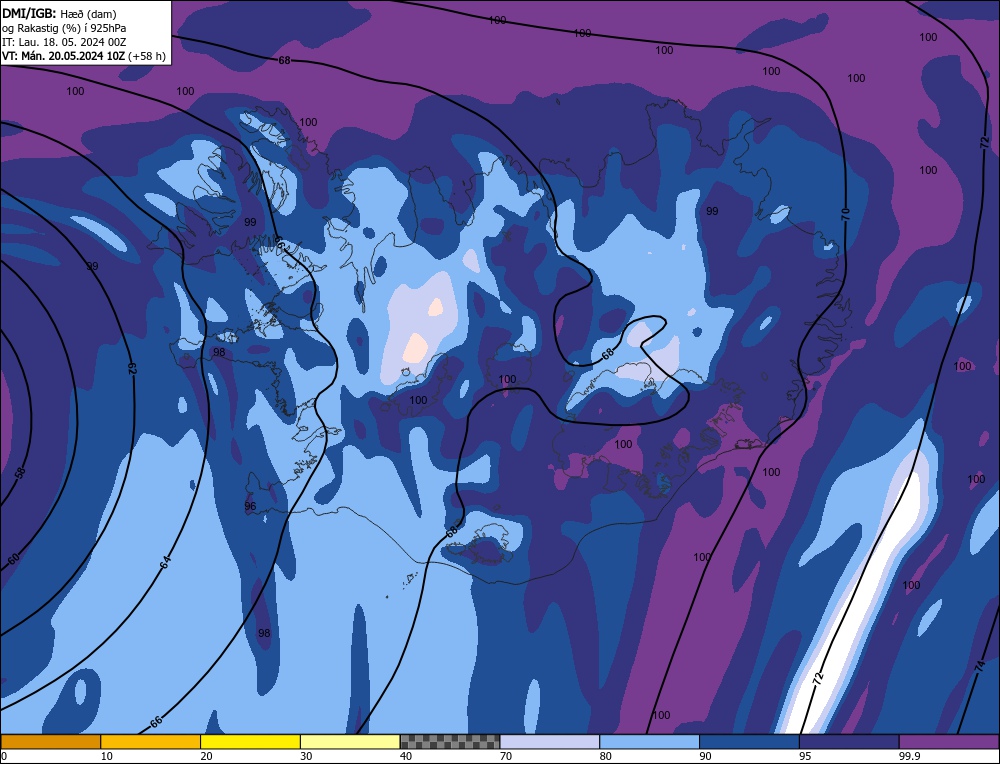Click the '70' legend tick label

tap(506, 756)
